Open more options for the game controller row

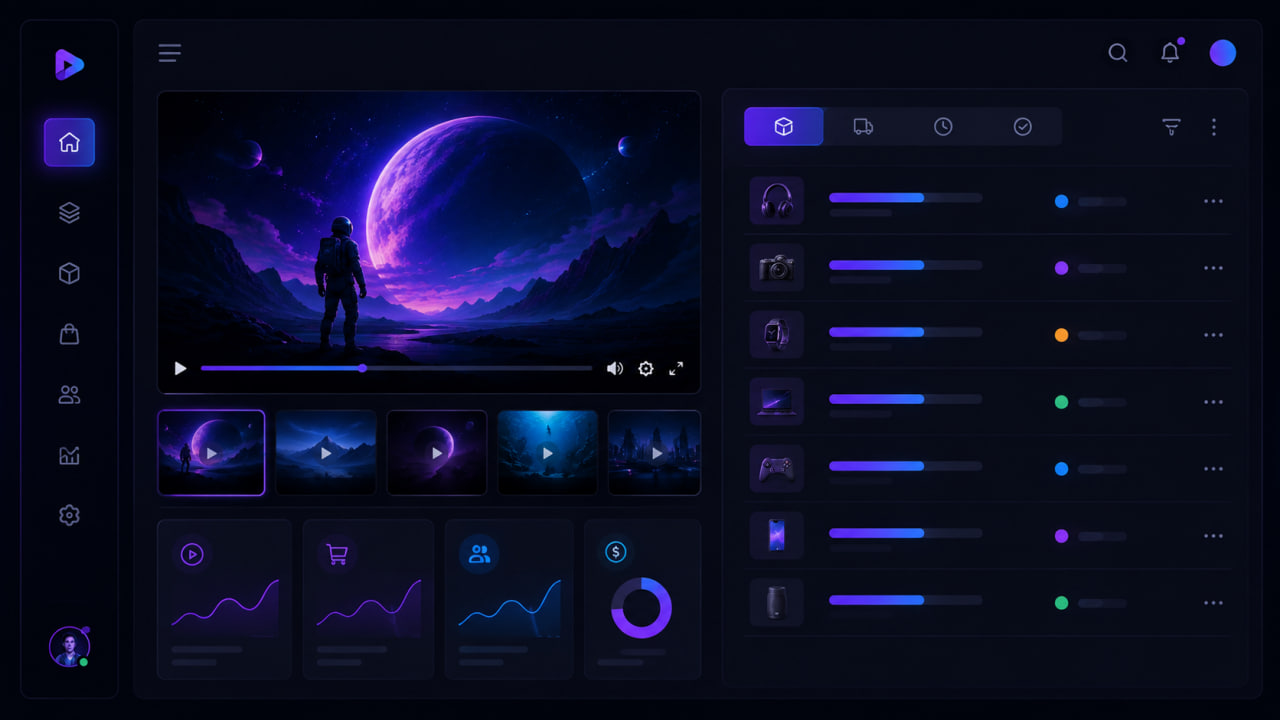click(1213, 469)
